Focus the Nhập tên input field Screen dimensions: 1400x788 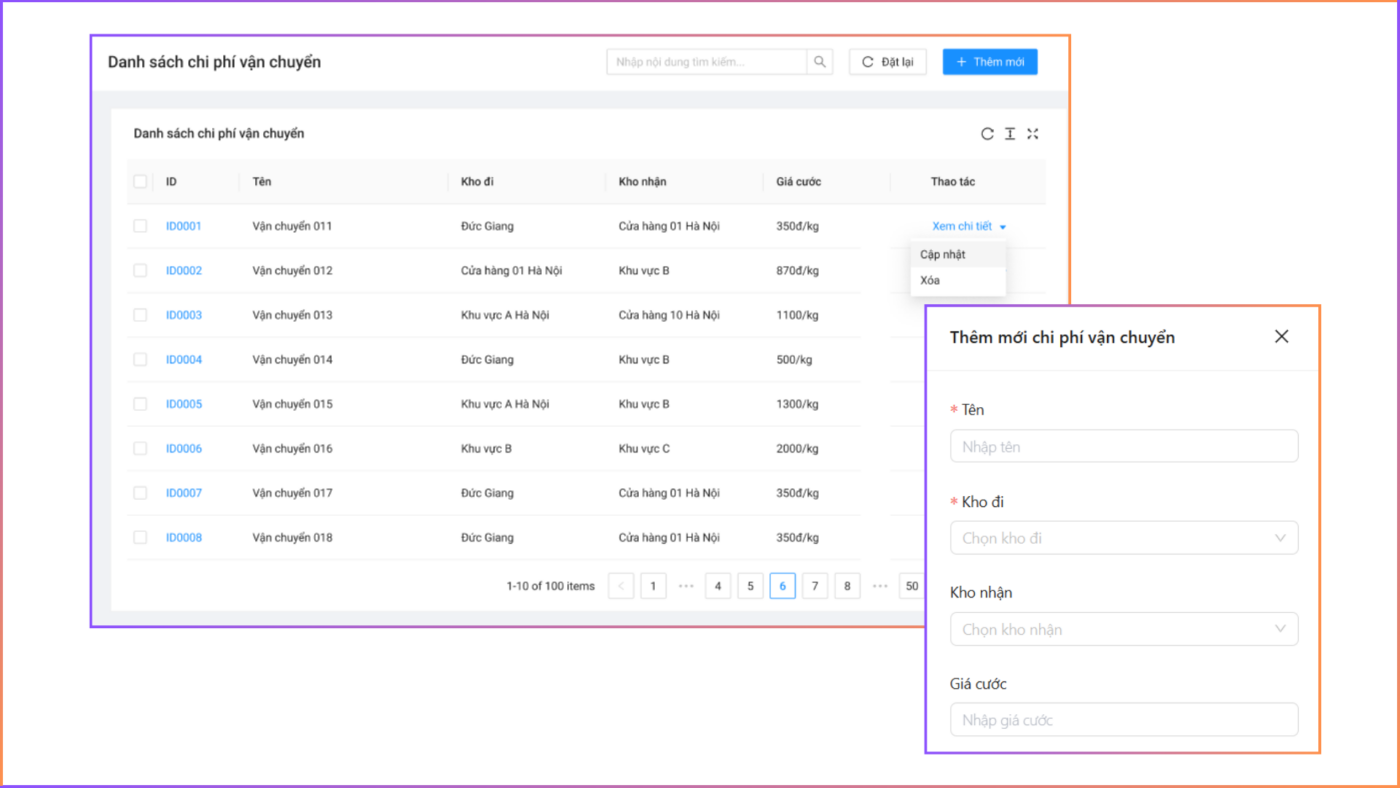tap(1124, 447)
